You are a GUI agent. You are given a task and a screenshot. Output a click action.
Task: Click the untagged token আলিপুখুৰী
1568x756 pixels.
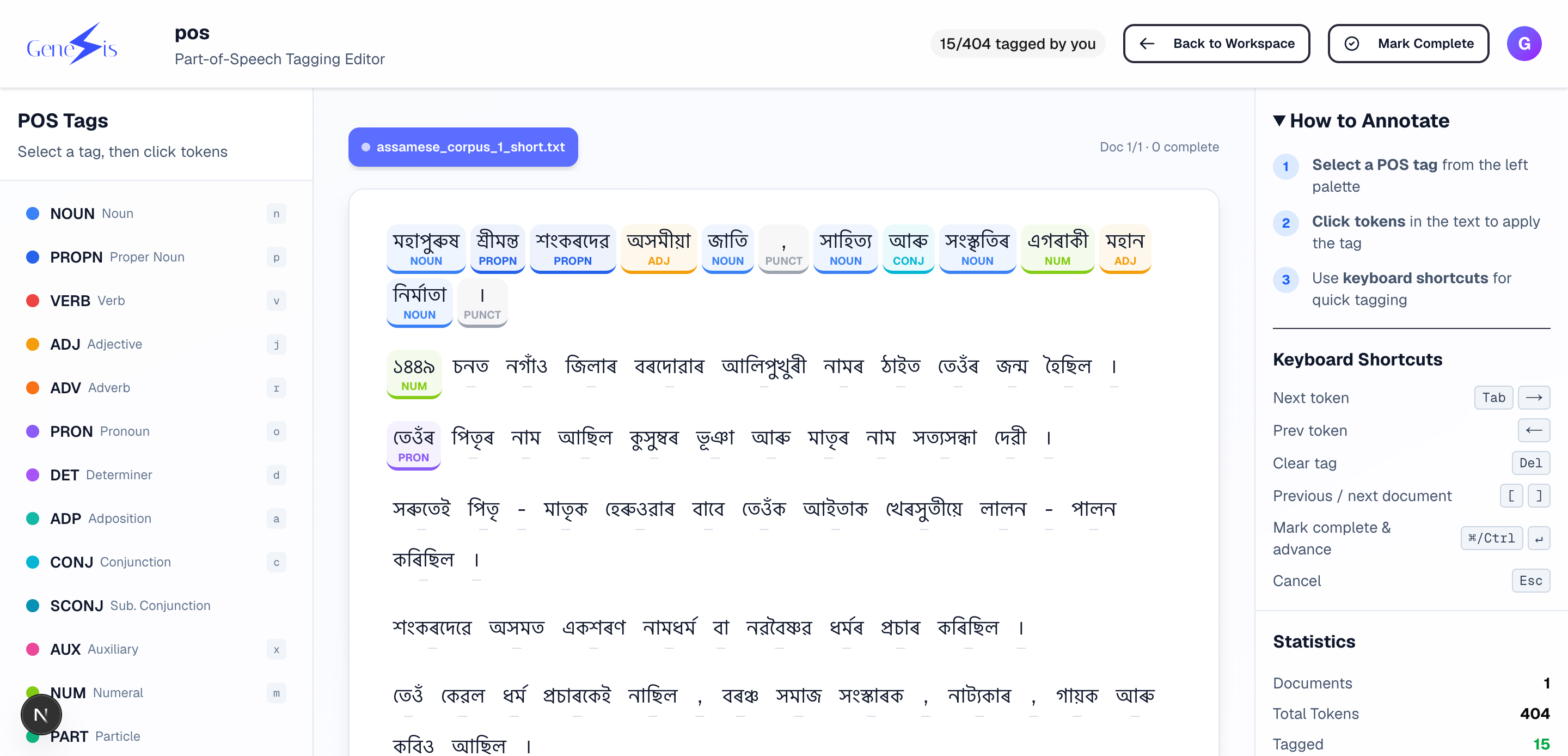pyautogui.click(x=764, y=368)
